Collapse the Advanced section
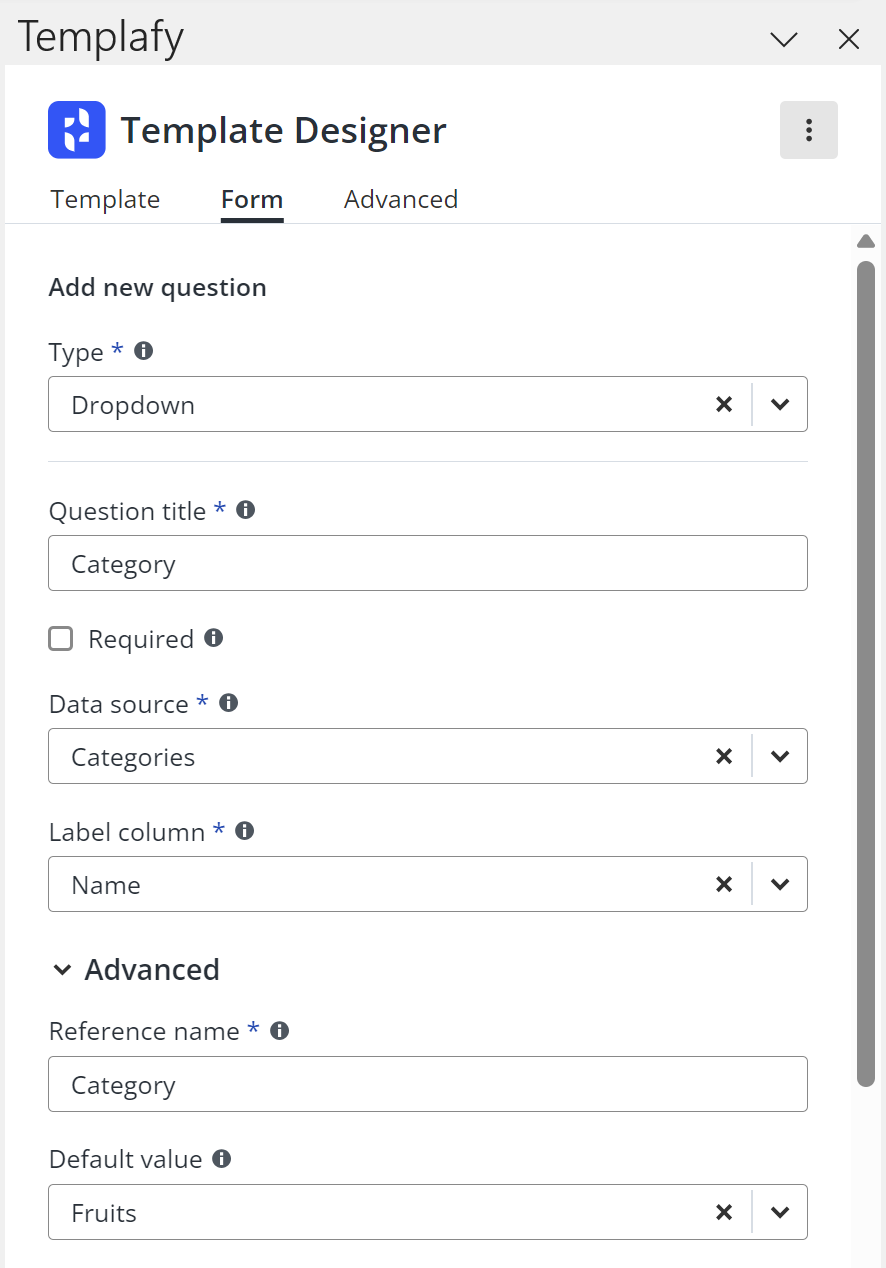Image resolution: width=886 pixels, height=1268 pixels. 135,970
